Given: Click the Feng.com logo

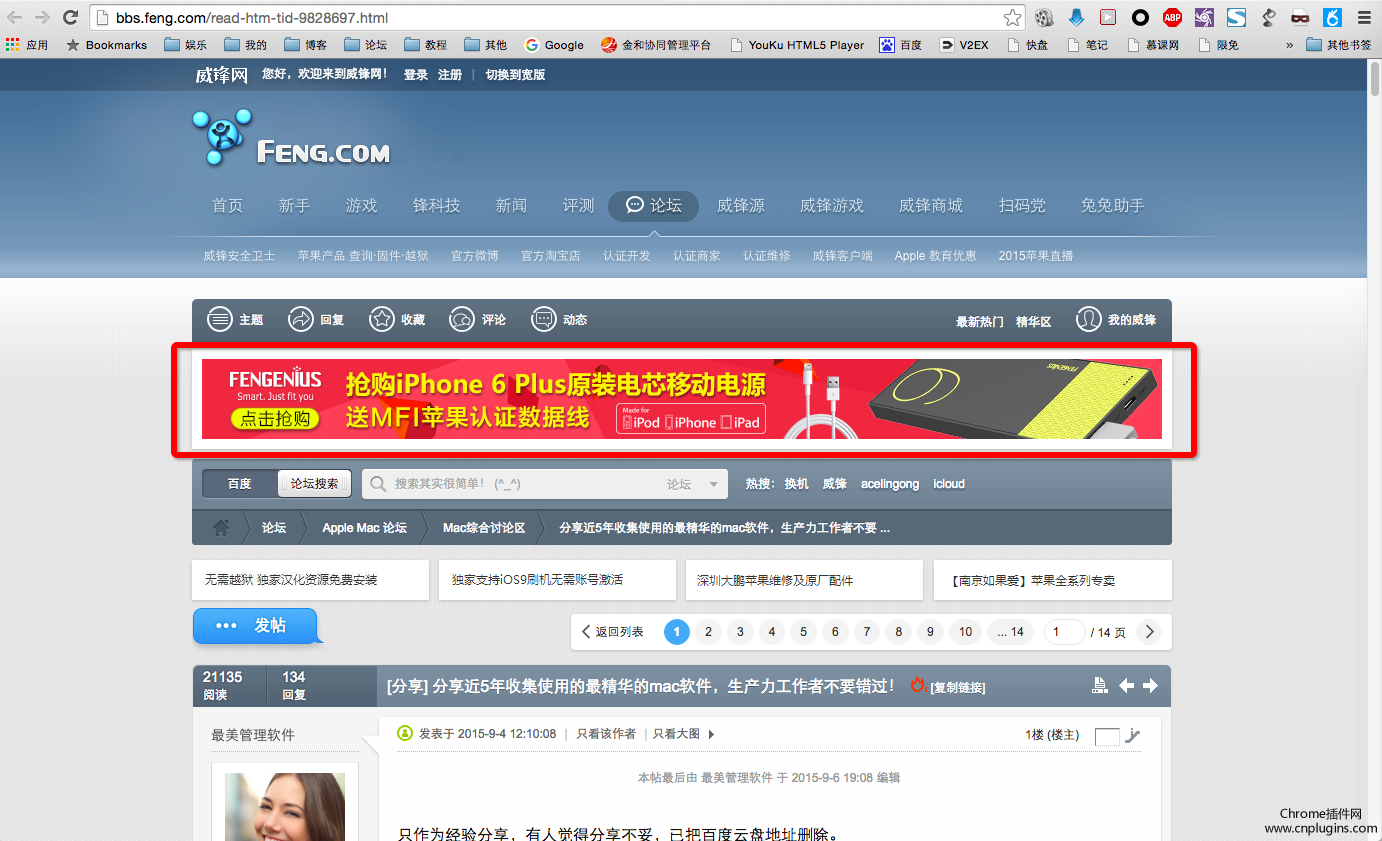Looking at the screenshot, I should [291, 137].
